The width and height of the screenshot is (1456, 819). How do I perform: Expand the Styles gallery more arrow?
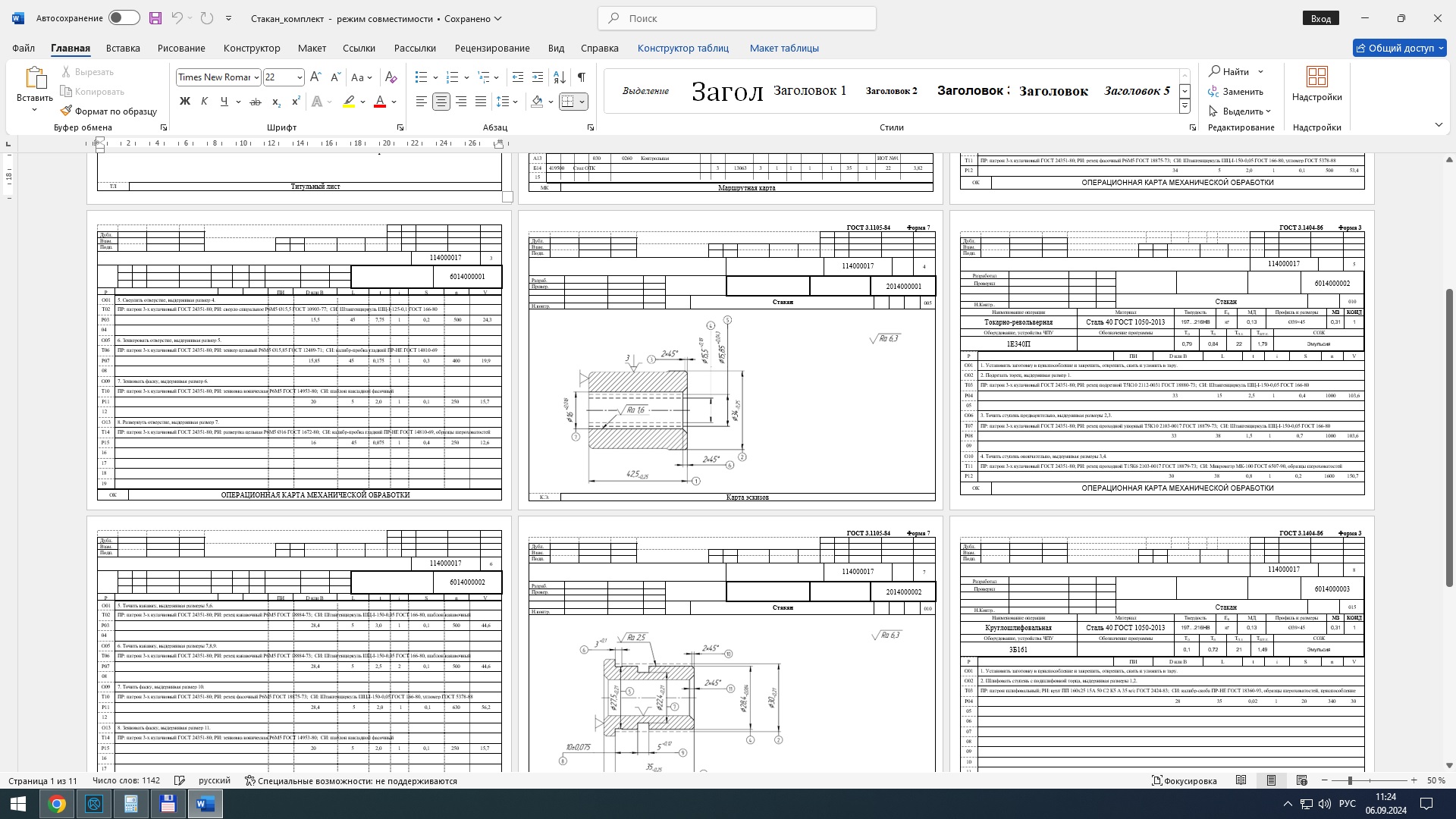1185,107
